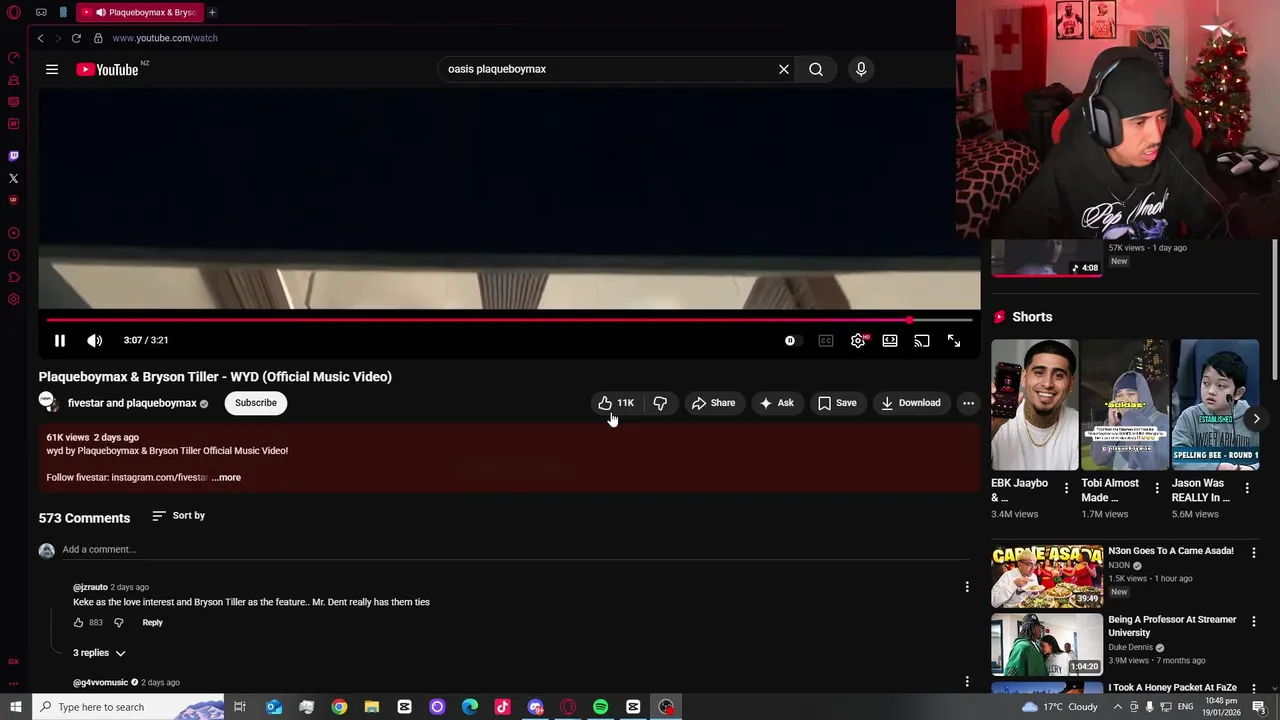Like the @jzrauto comment
Screen dimensions: 1280x720
tap(79, 623)
